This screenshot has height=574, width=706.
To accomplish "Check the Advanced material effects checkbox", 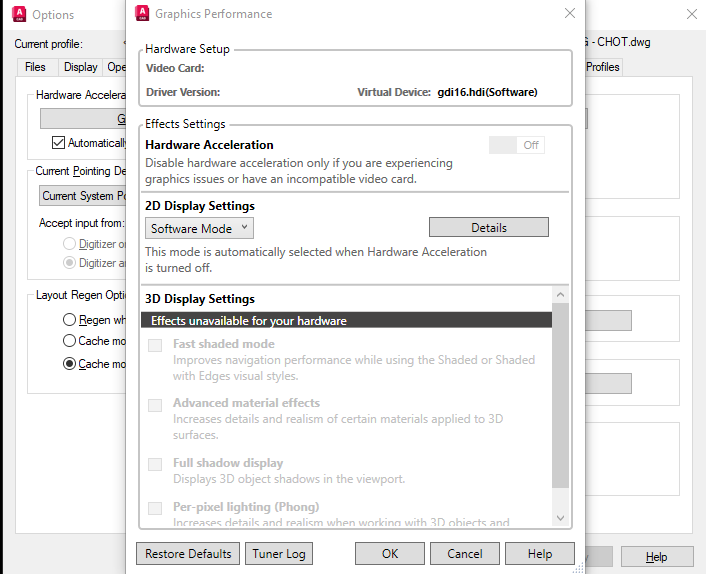I will 155,405.
